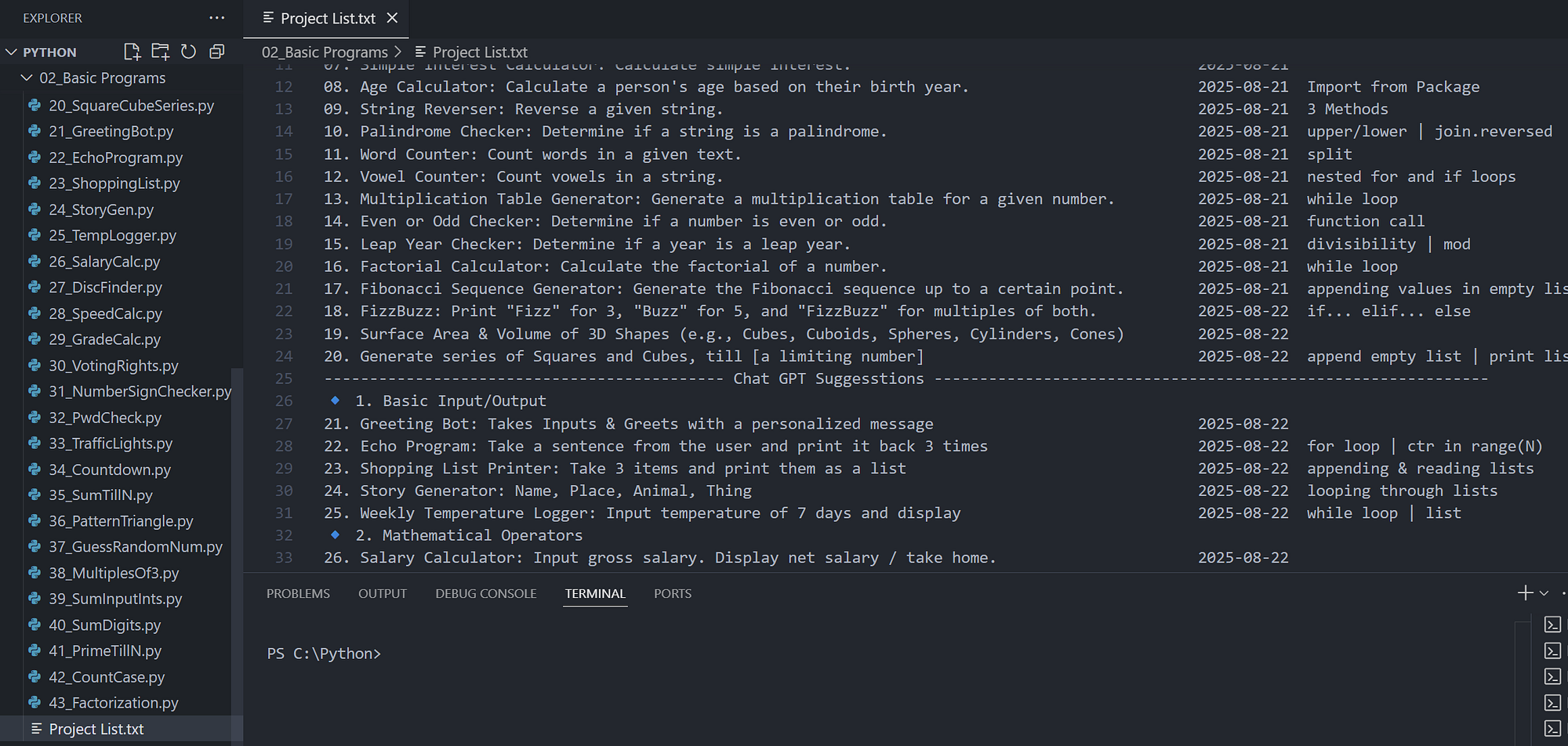Open Explorer more actions ellipsis menu
Screen dimensions: 1568x746
click(217, 17)
